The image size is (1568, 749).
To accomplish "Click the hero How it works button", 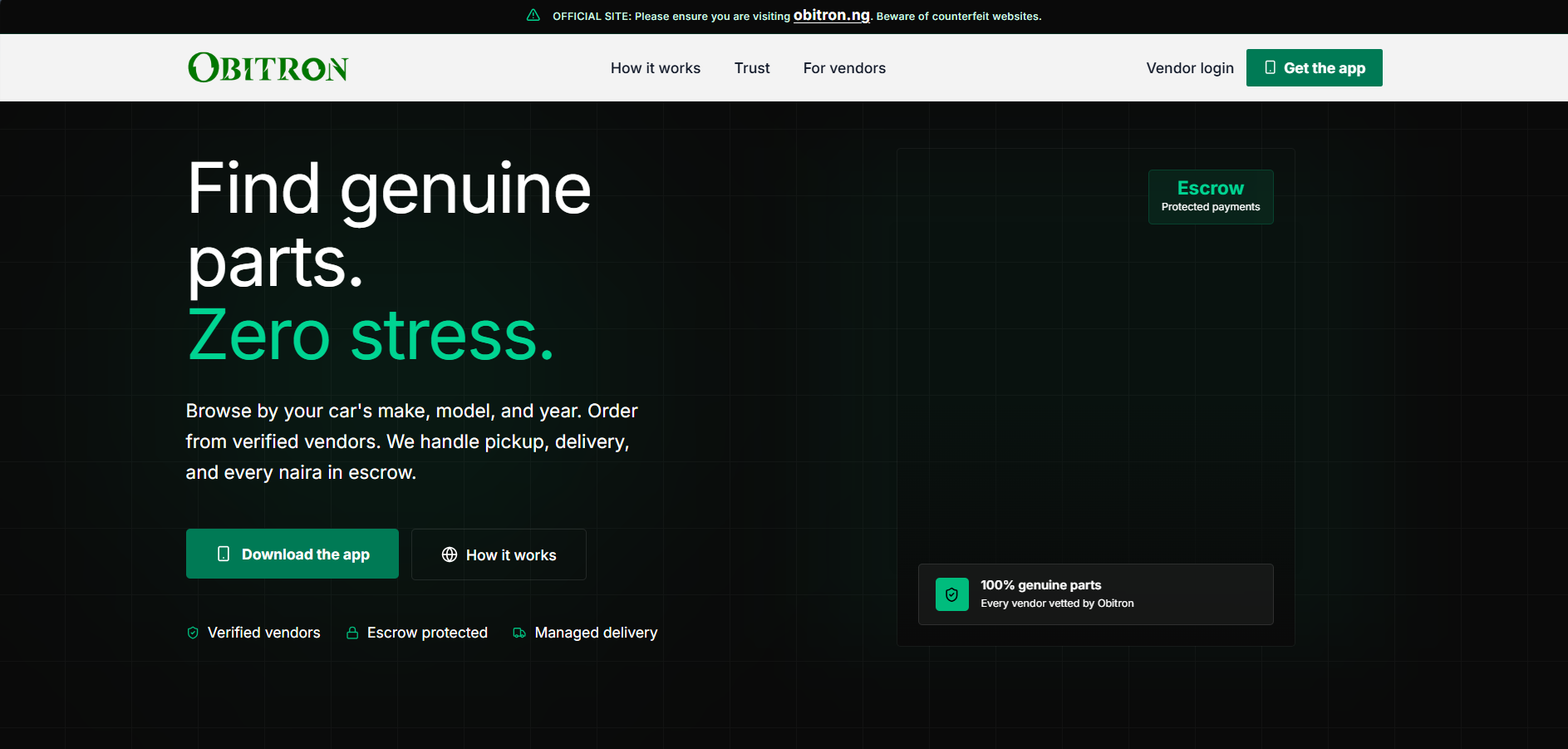I will click(x=499, y=554).
